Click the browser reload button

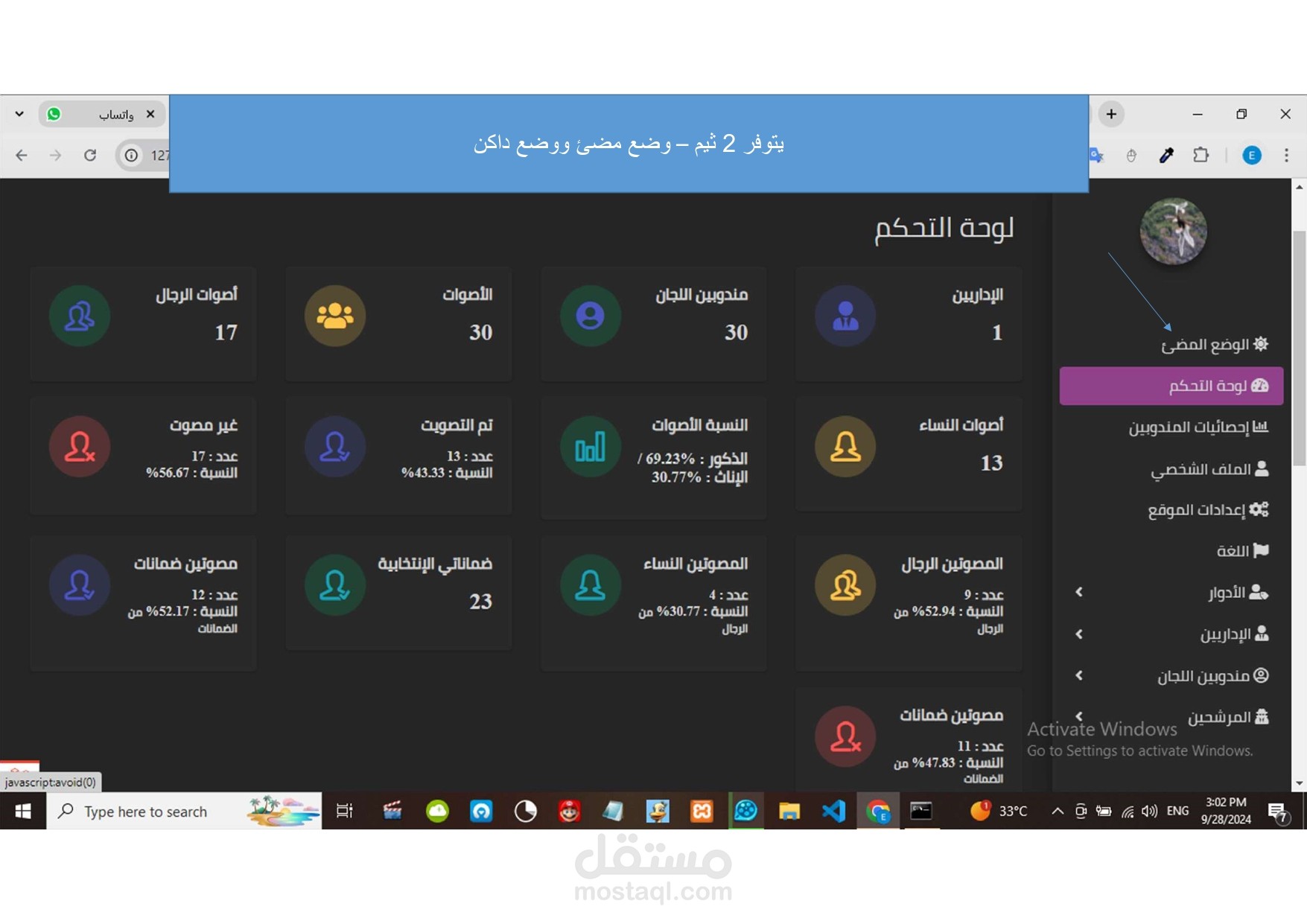click(x=90, y=155)
